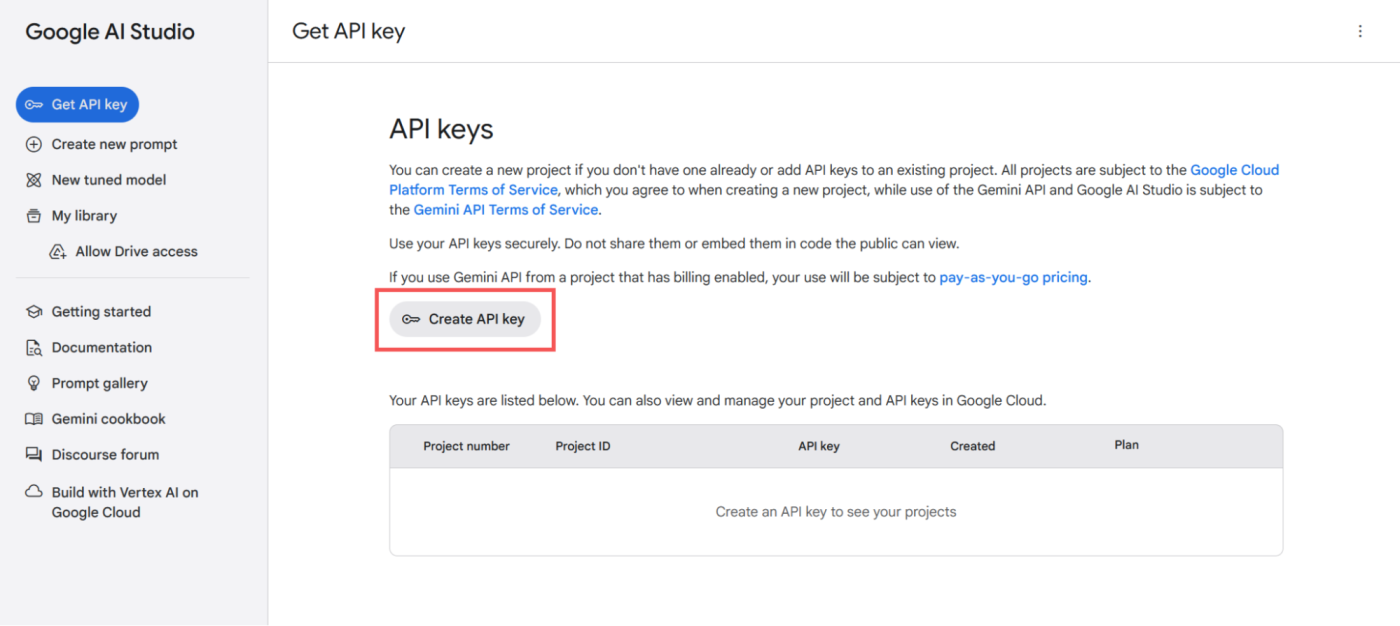Click the 'Get API key' top bar title
This screenshot has height=626, width=1400.
coord(348,31)
